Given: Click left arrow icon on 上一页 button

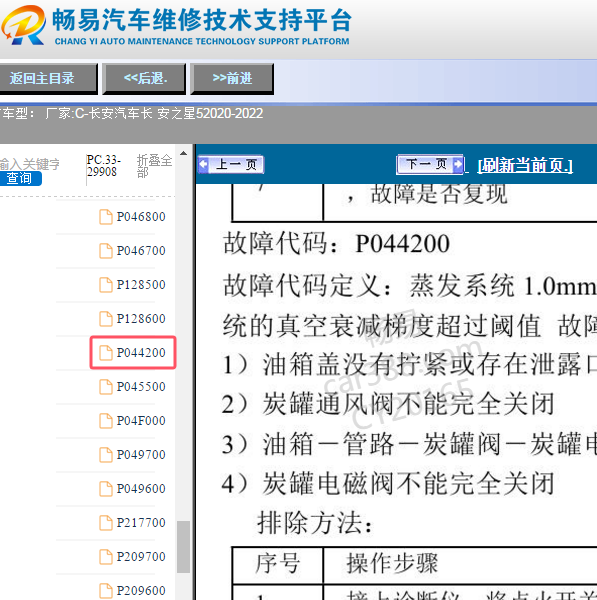Looking at the screenshot, I should pos(204,165).
